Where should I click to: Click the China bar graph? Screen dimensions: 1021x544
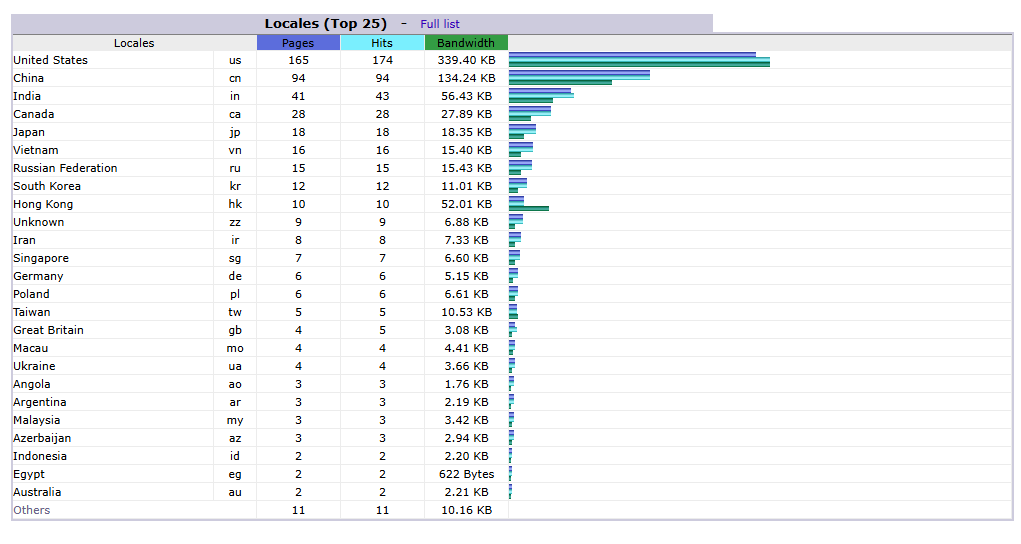pyautogui.click(x=579, y=78)
